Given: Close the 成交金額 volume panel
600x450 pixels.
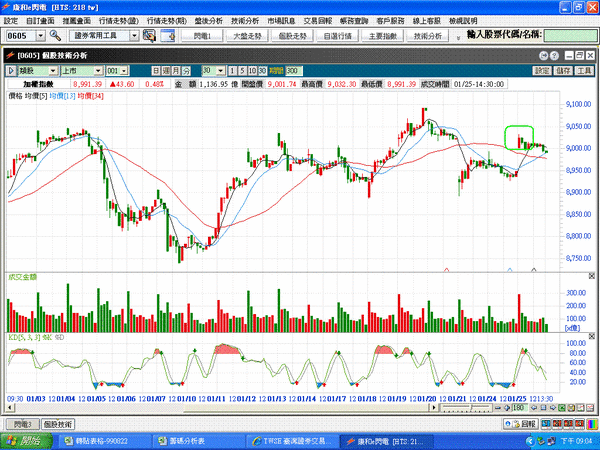Looking at the screenshot, I should pos(592,276).
